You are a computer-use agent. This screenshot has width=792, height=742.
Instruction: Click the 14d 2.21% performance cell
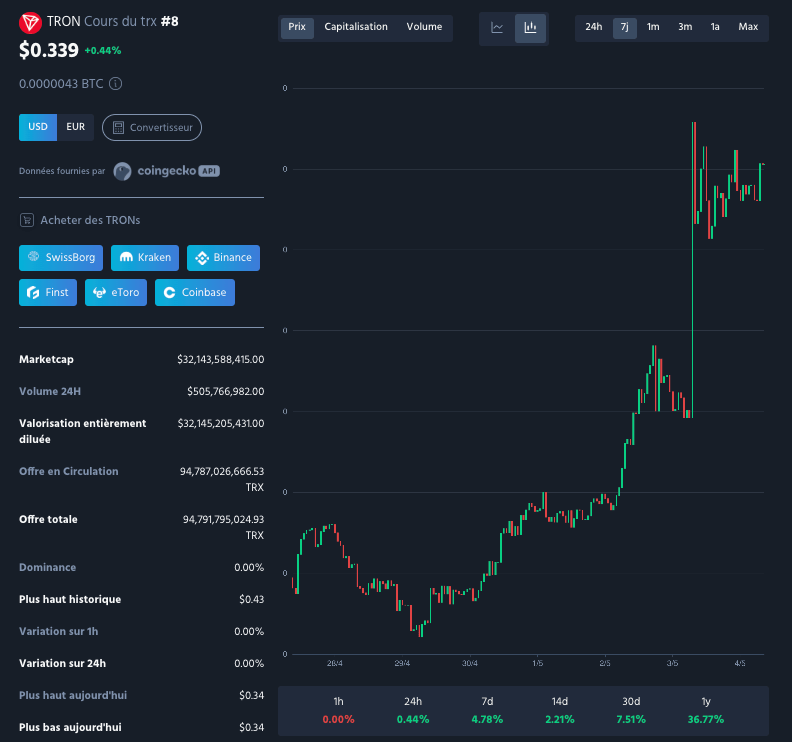[560, 711]
